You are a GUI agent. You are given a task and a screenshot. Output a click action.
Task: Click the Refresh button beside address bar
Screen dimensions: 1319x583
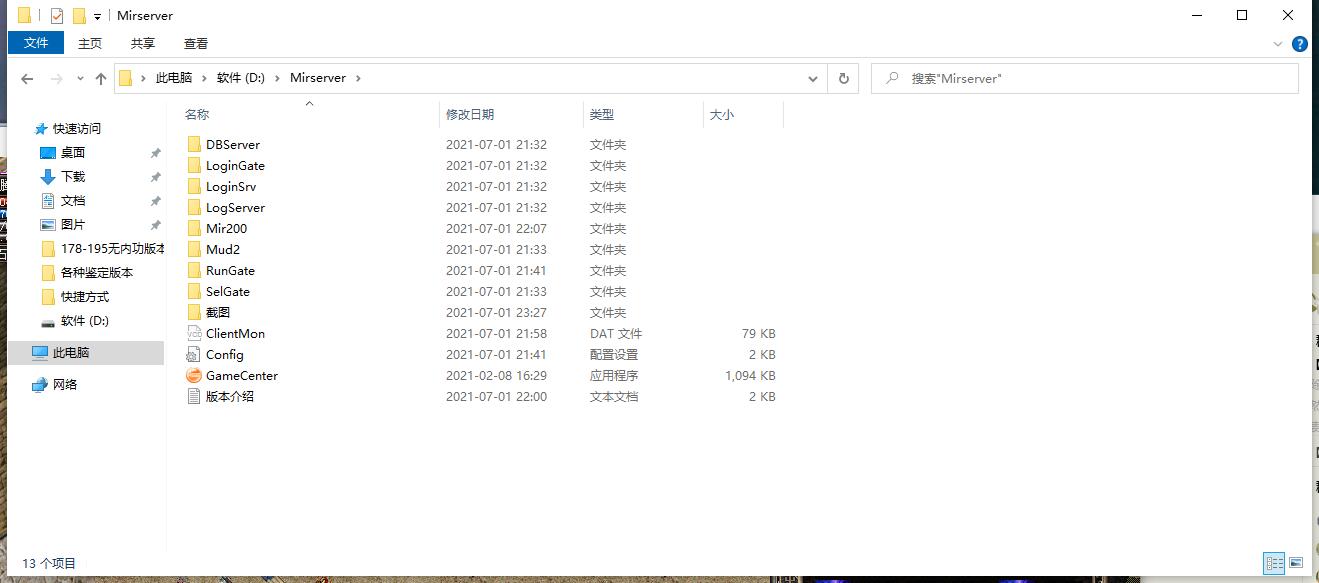tap(844, 78)
